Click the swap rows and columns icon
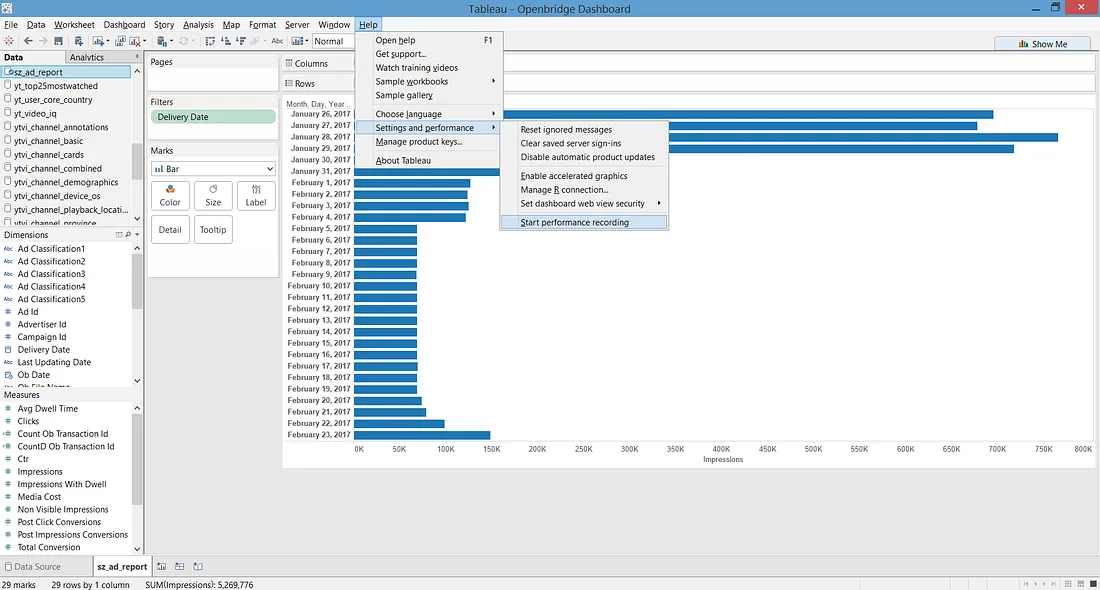This screenshot has width=1100, height=590. pyautogui.click(x=210, y=41)
